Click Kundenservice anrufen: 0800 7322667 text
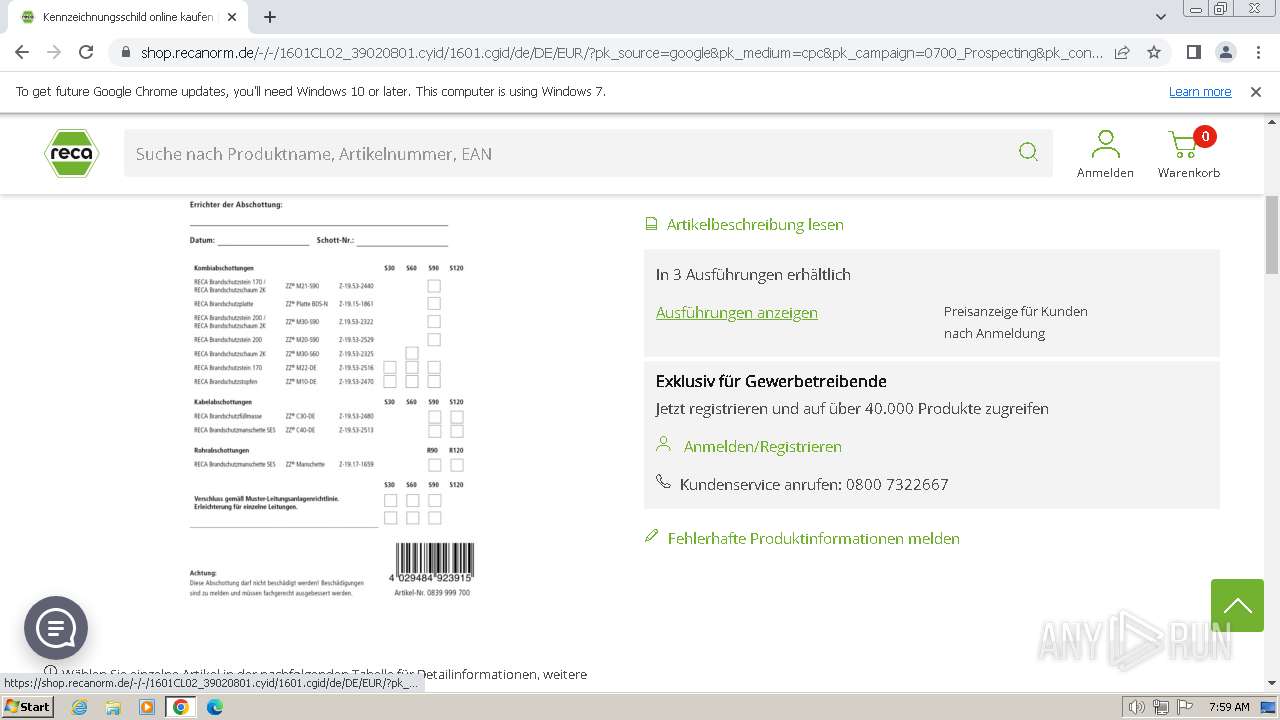The height and width of the screenshot is (720, 1280). 814,484
